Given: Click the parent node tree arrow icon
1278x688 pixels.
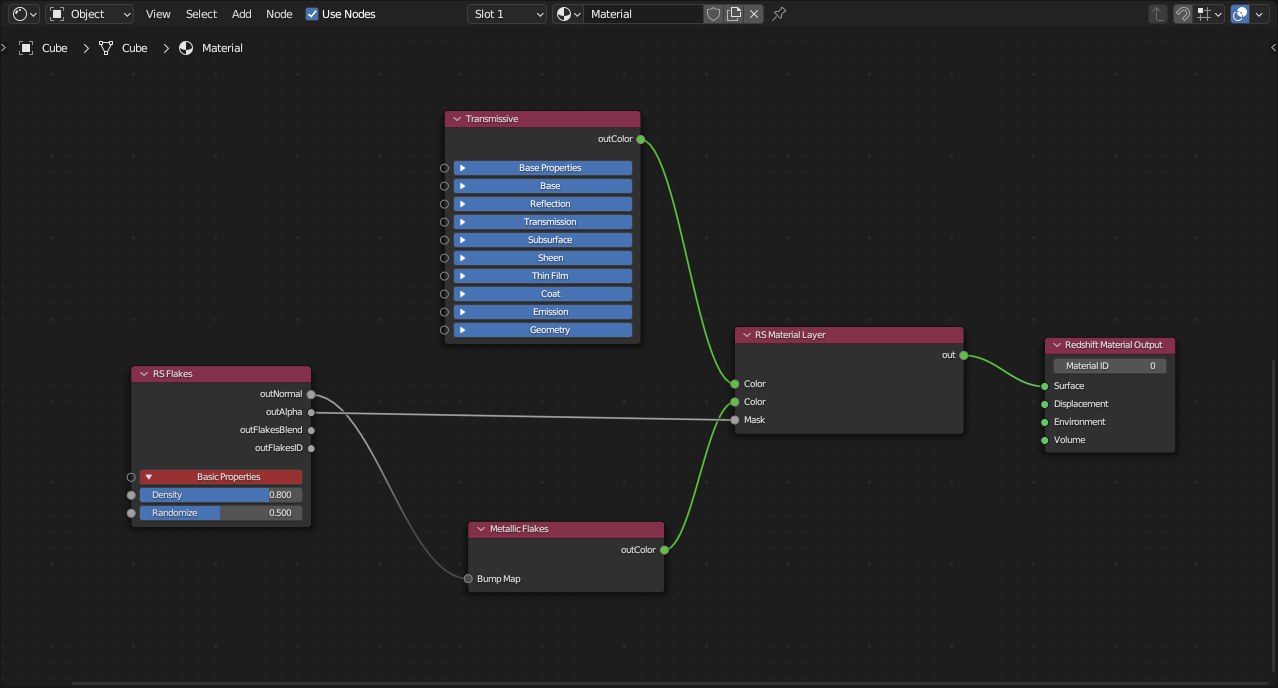Looking at the screenshot, I should [x=1158, y=14].
